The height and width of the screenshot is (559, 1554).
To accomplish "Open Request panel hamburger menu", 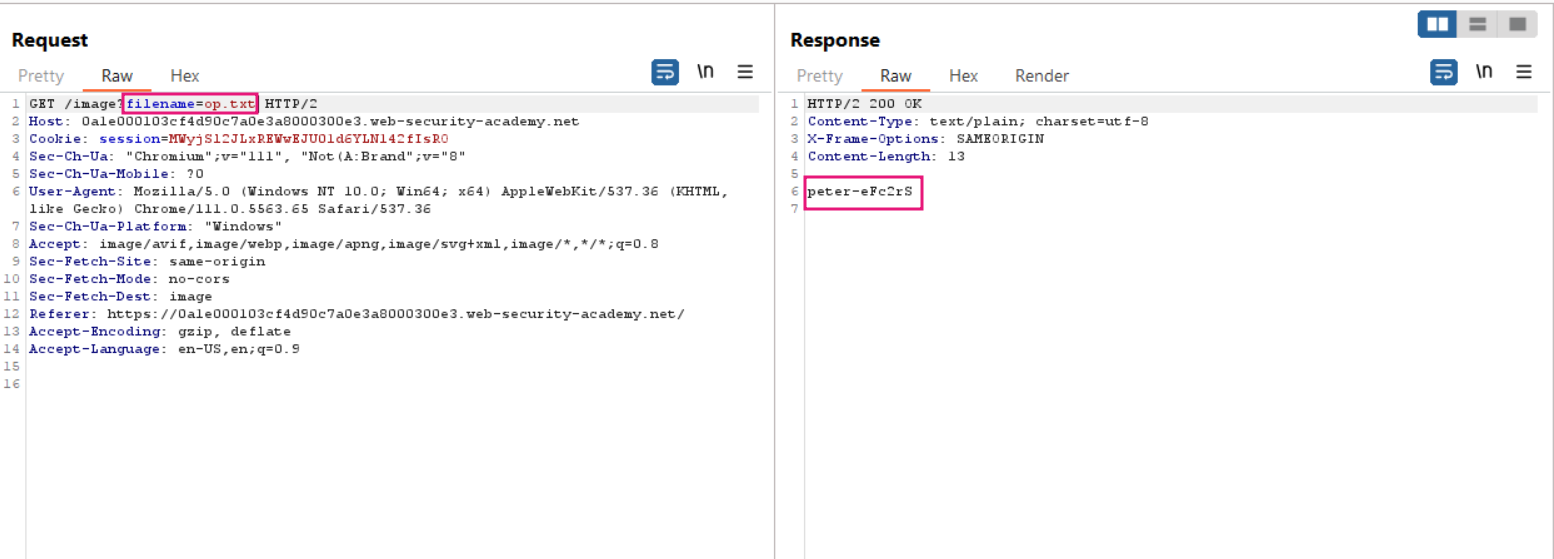I will (745, 72).
